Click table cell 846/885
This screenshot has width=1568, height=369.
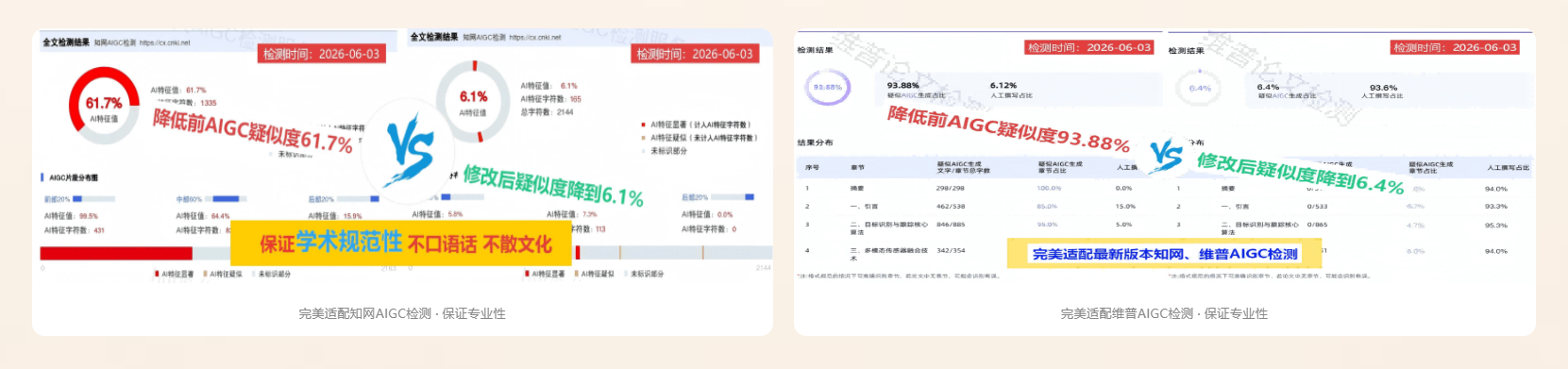click(950, 225)
